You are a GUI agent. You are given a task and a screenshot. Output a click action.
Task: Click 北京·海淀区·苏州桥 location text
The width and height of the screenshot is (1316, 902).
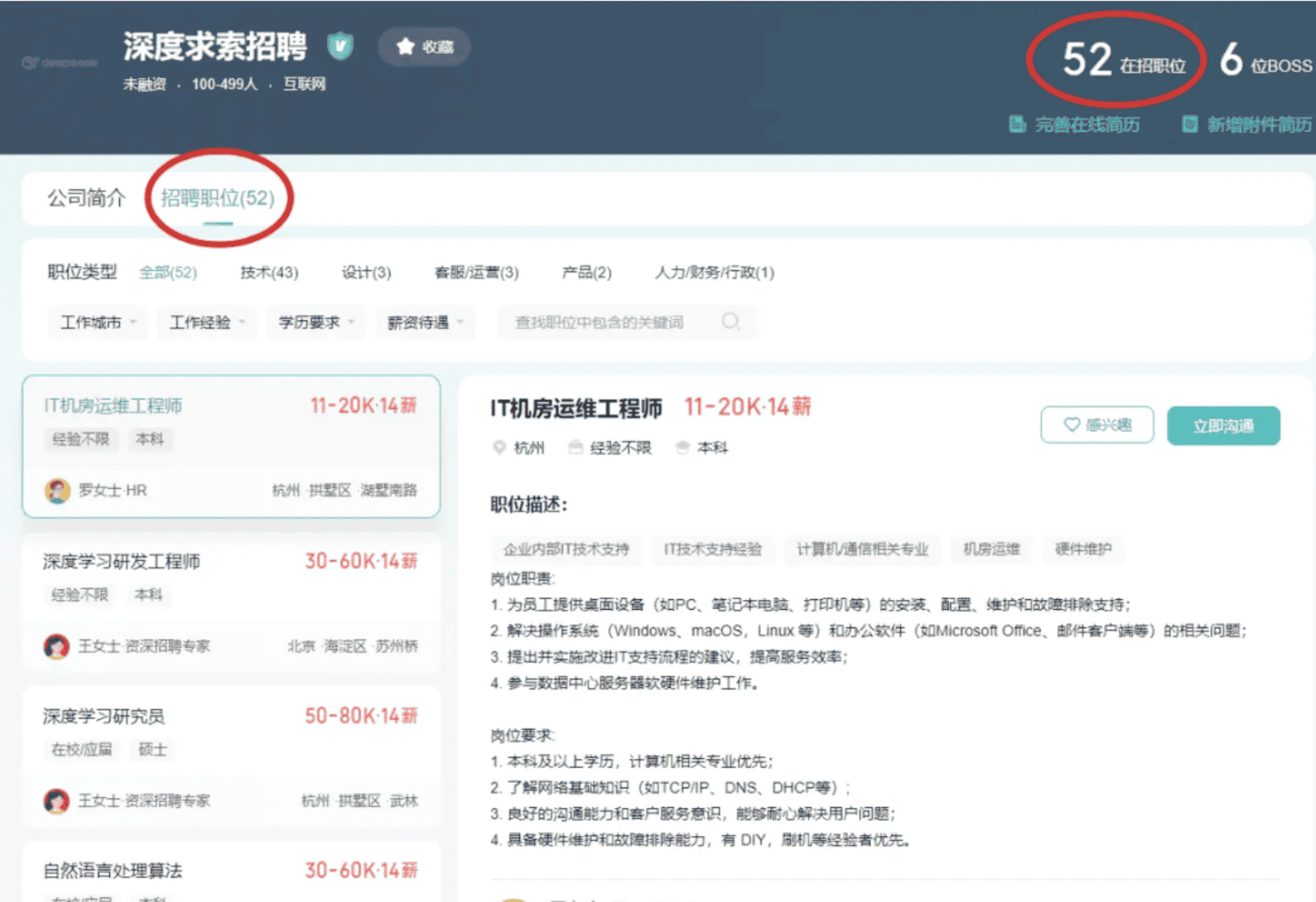(353, 646)
